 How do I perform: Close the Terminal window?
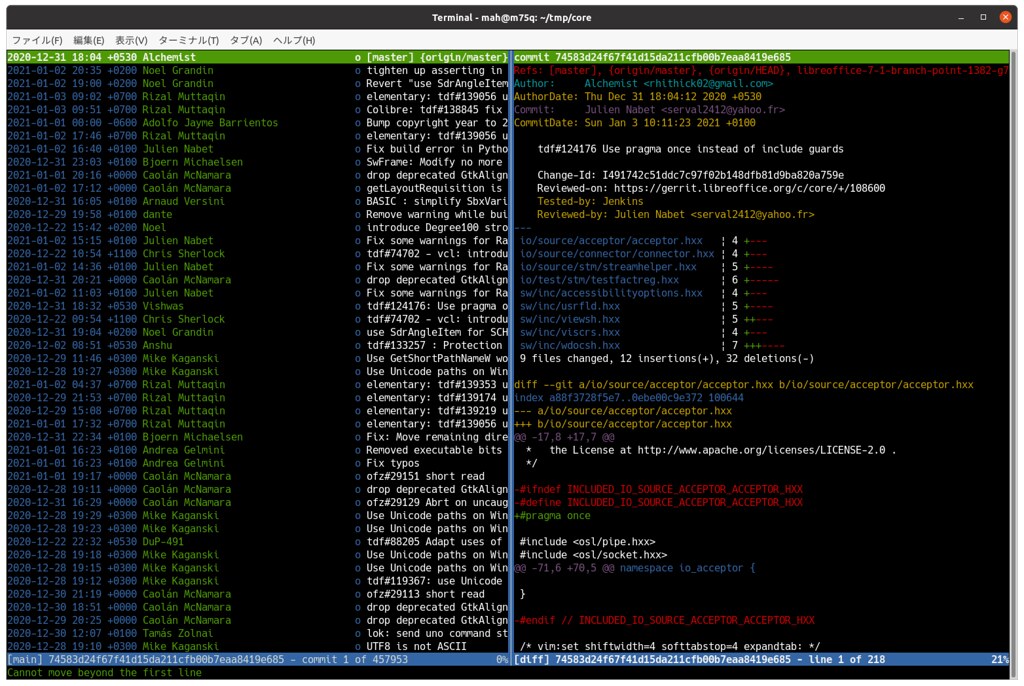1005,18
